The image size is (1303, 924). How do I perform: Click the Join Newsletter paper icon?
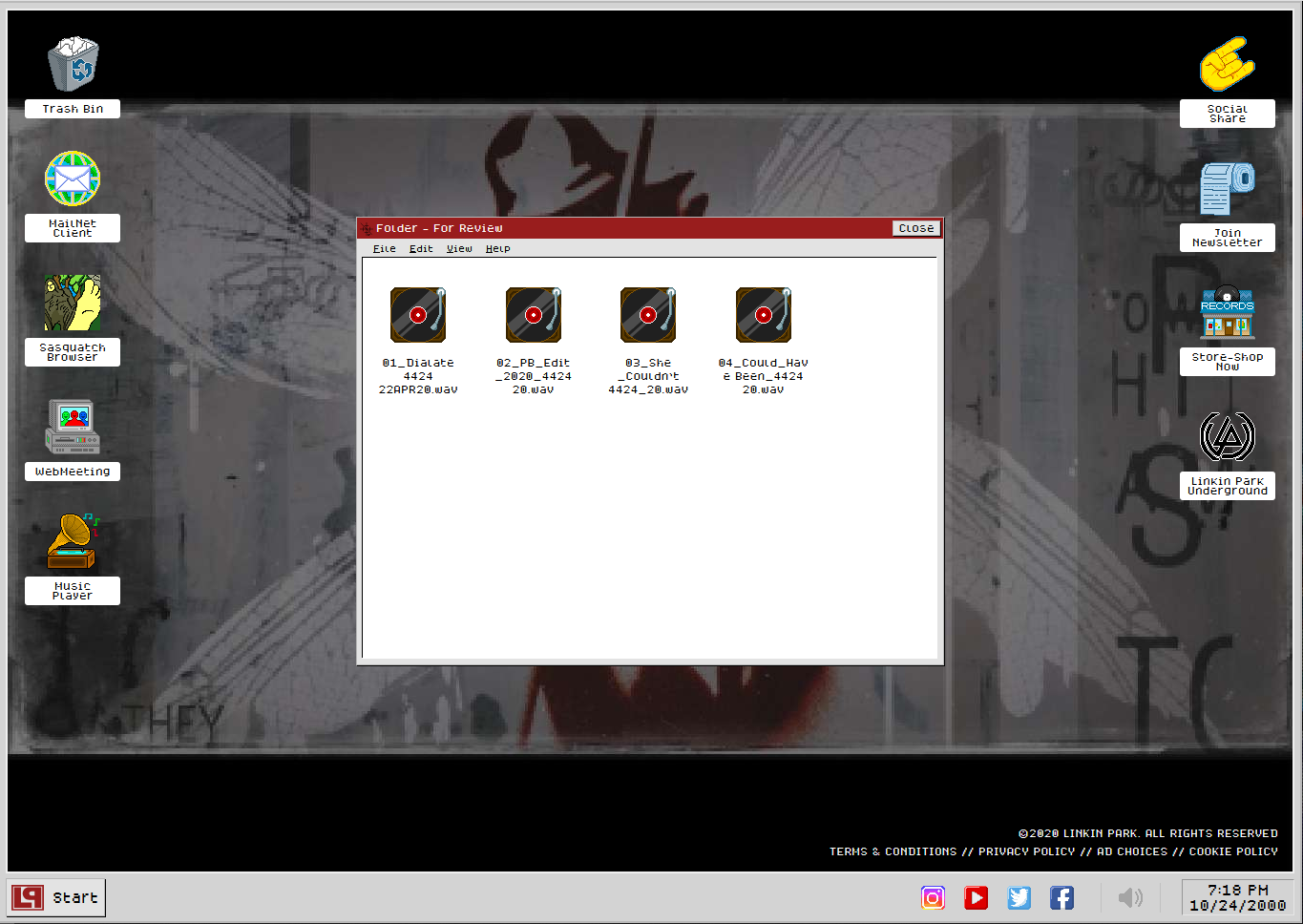point(1228,188)
